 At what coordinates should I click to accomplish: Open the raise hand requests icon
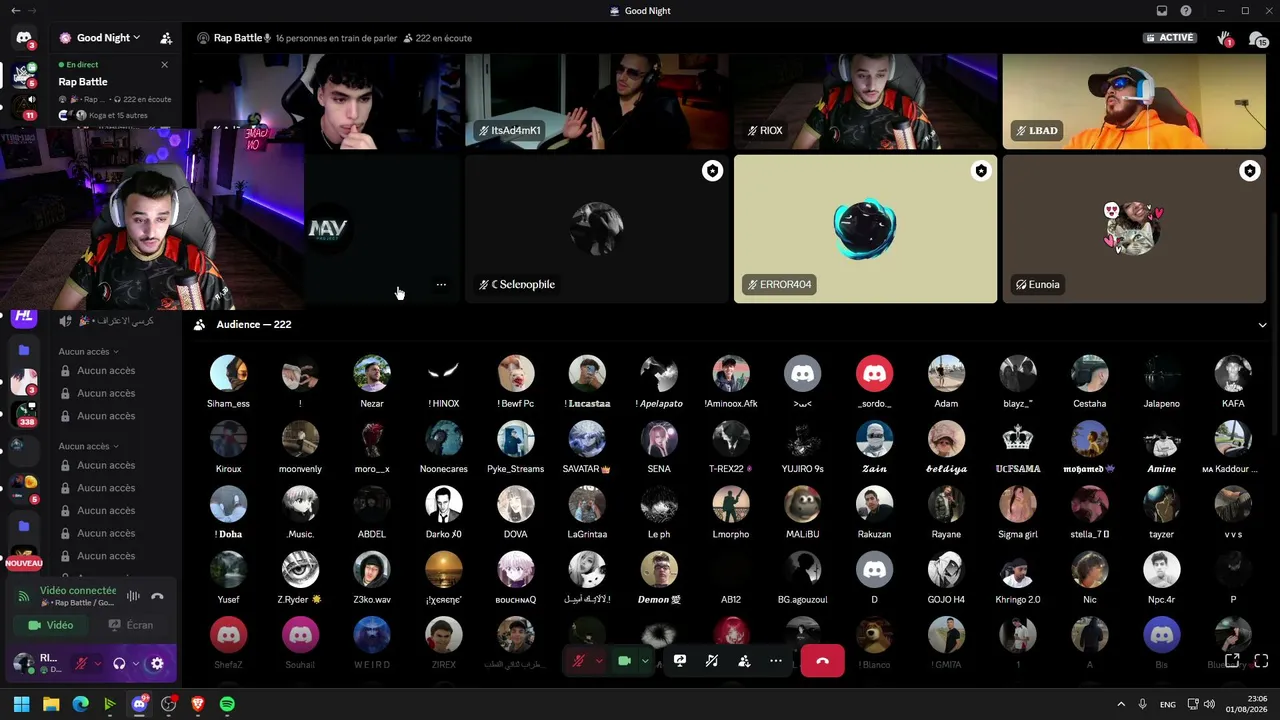(x=1225, y=38)
